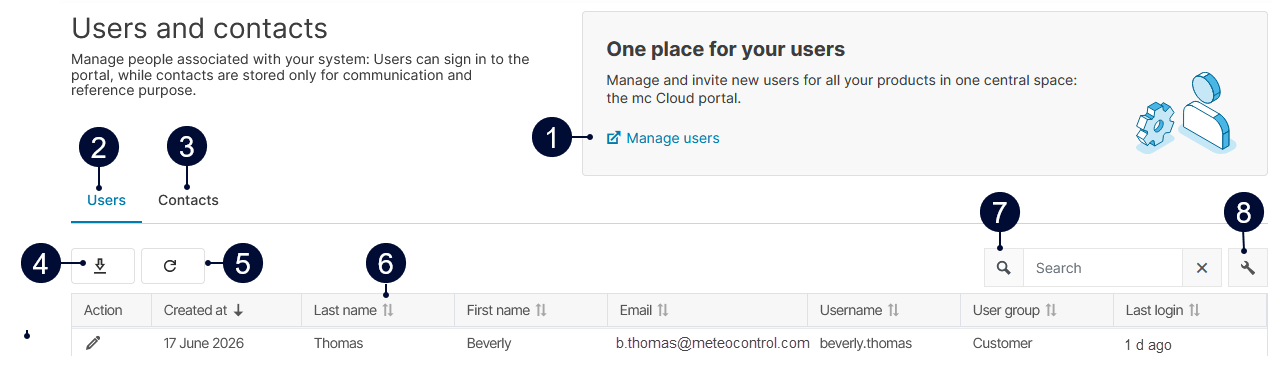Click the User group column header
Screen dimensions: 1273x378
point(1037,311)
